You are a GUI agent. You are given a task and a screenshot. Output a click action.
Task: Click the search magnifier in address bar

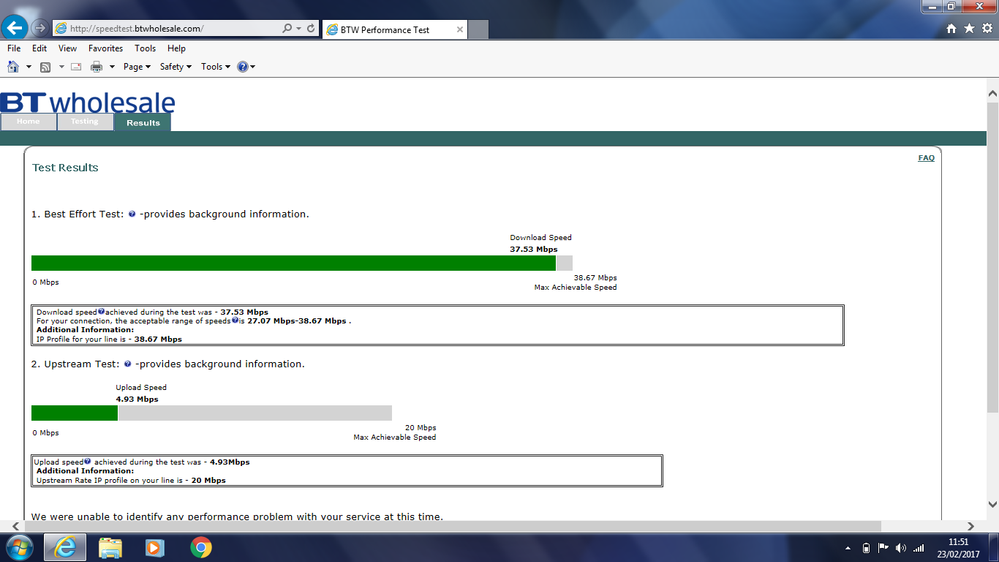(287, 28)
